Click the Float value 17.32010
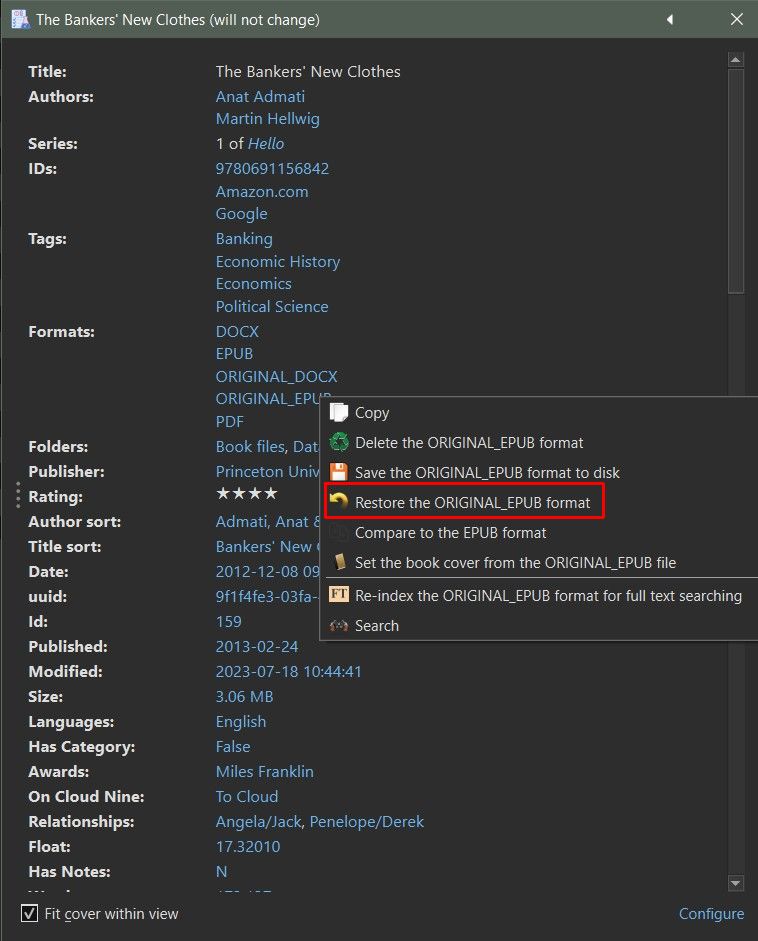This screenshot has height=941, width=758. [x=248, y=847]
